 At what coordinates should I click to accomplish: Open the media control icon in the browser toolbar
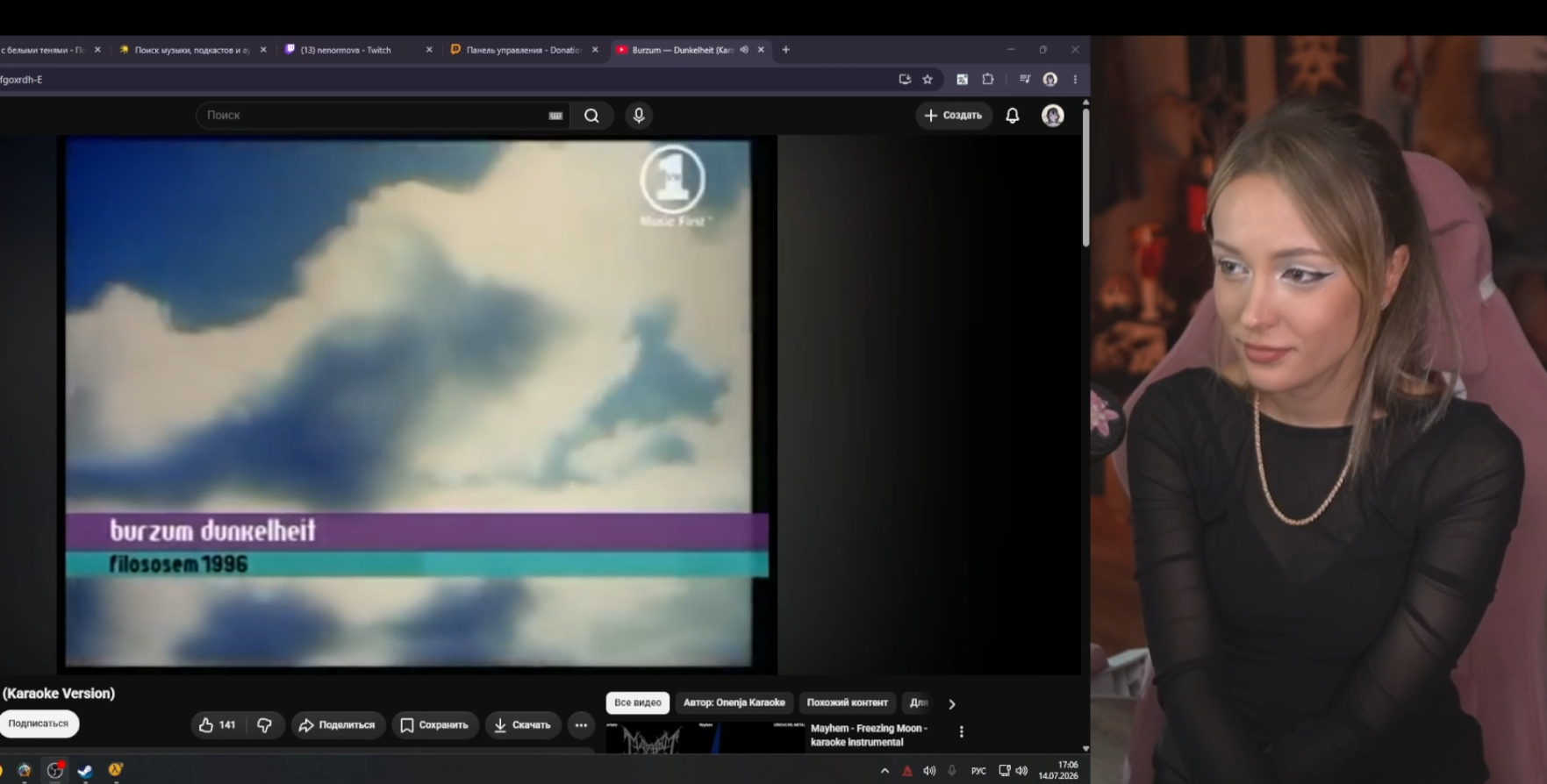1024,80
